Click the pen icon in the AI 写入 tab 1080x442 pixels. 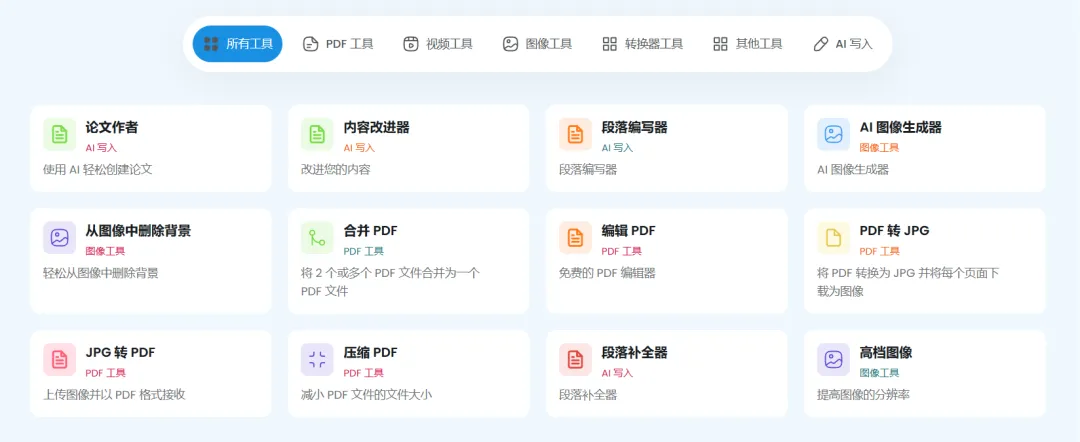[820, 44]
